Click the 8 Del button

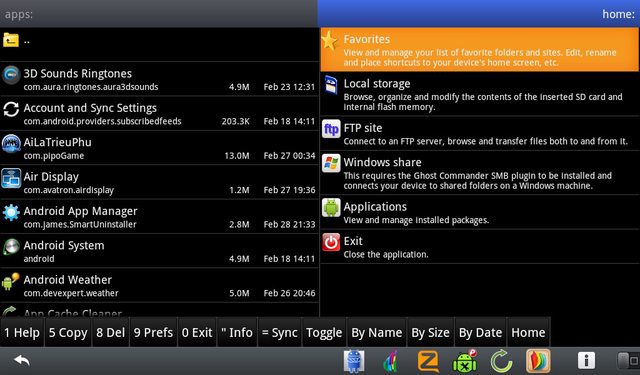111,333
